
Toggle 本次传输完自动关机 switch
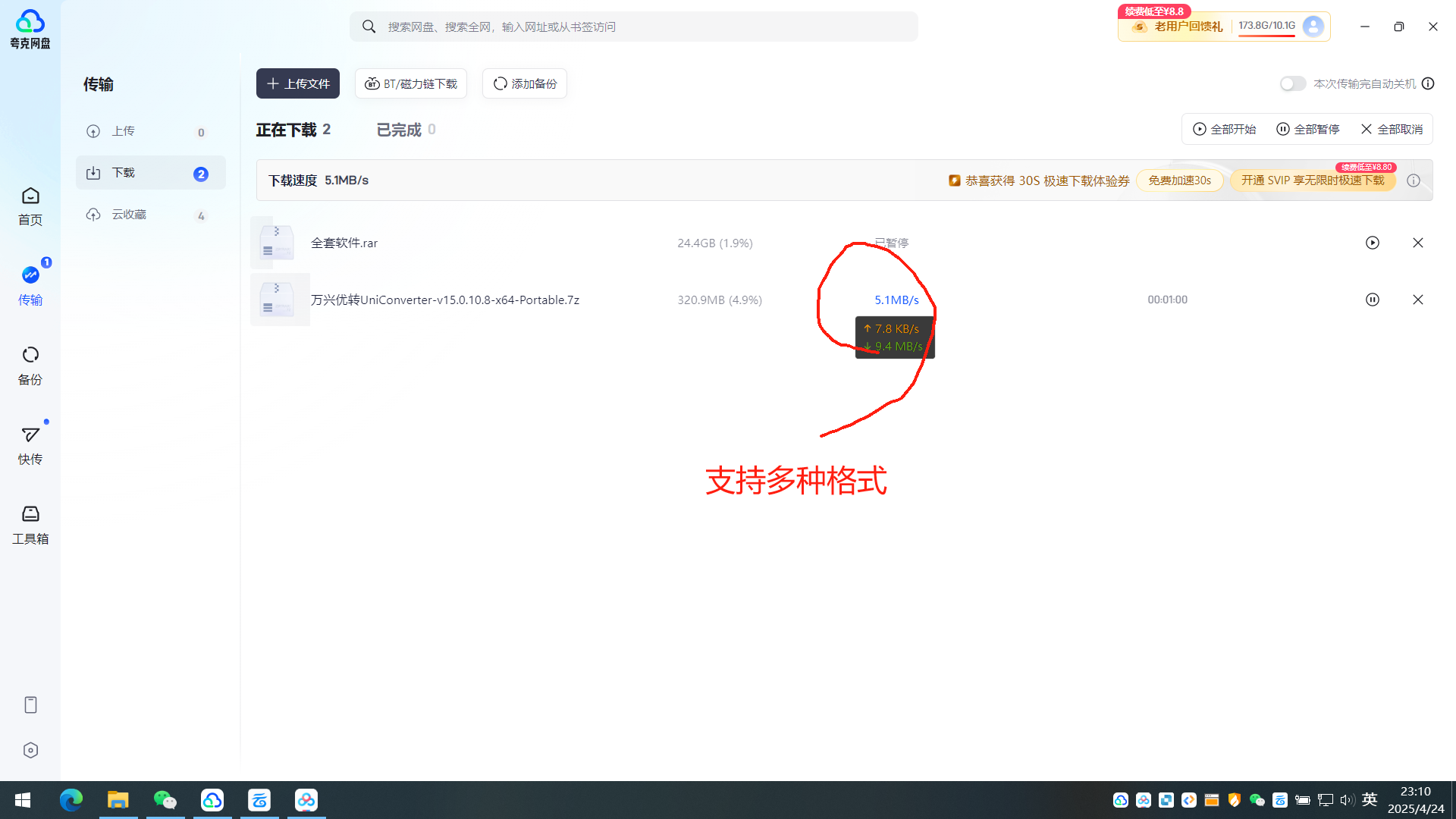click(x=1293, y=83)
